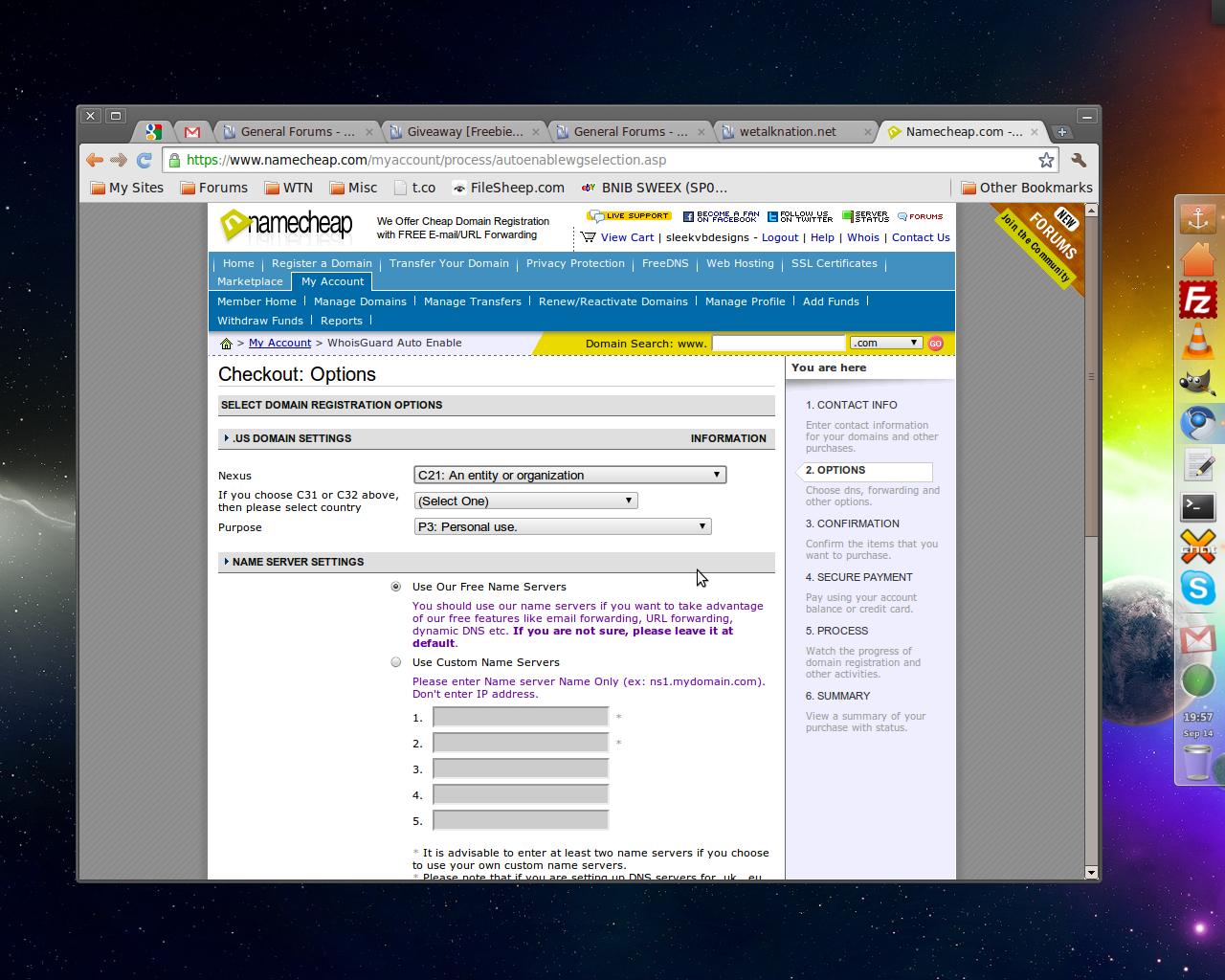Switch to the pinned Gmail tab
The width and height of the screenshot is (1225, 980).
pos(192,132)
